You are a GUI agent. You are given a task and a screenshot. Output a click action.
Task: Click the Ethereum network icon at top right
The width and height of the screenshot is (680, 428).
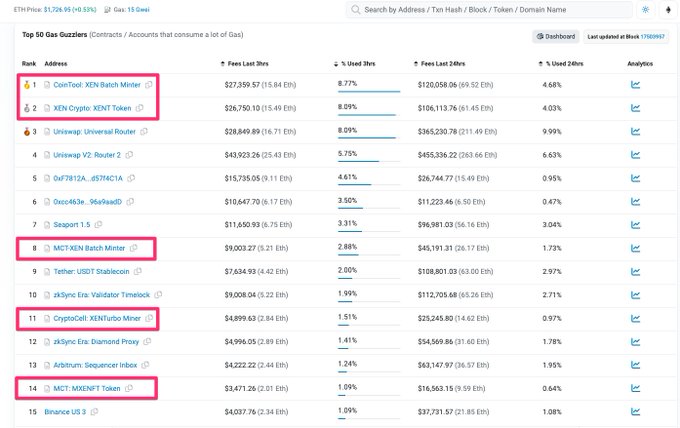(x=668, y=10)
